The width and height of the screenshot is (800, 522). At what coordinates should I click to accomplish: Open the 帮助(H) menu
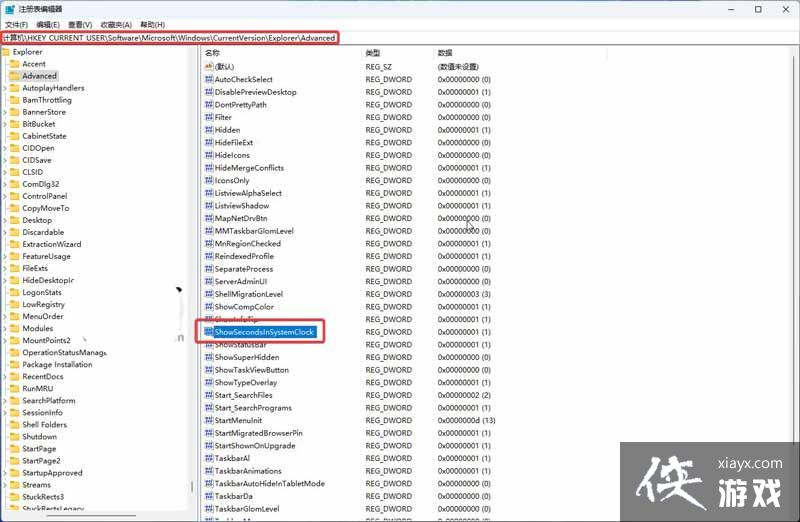click(x=153, y=24)
